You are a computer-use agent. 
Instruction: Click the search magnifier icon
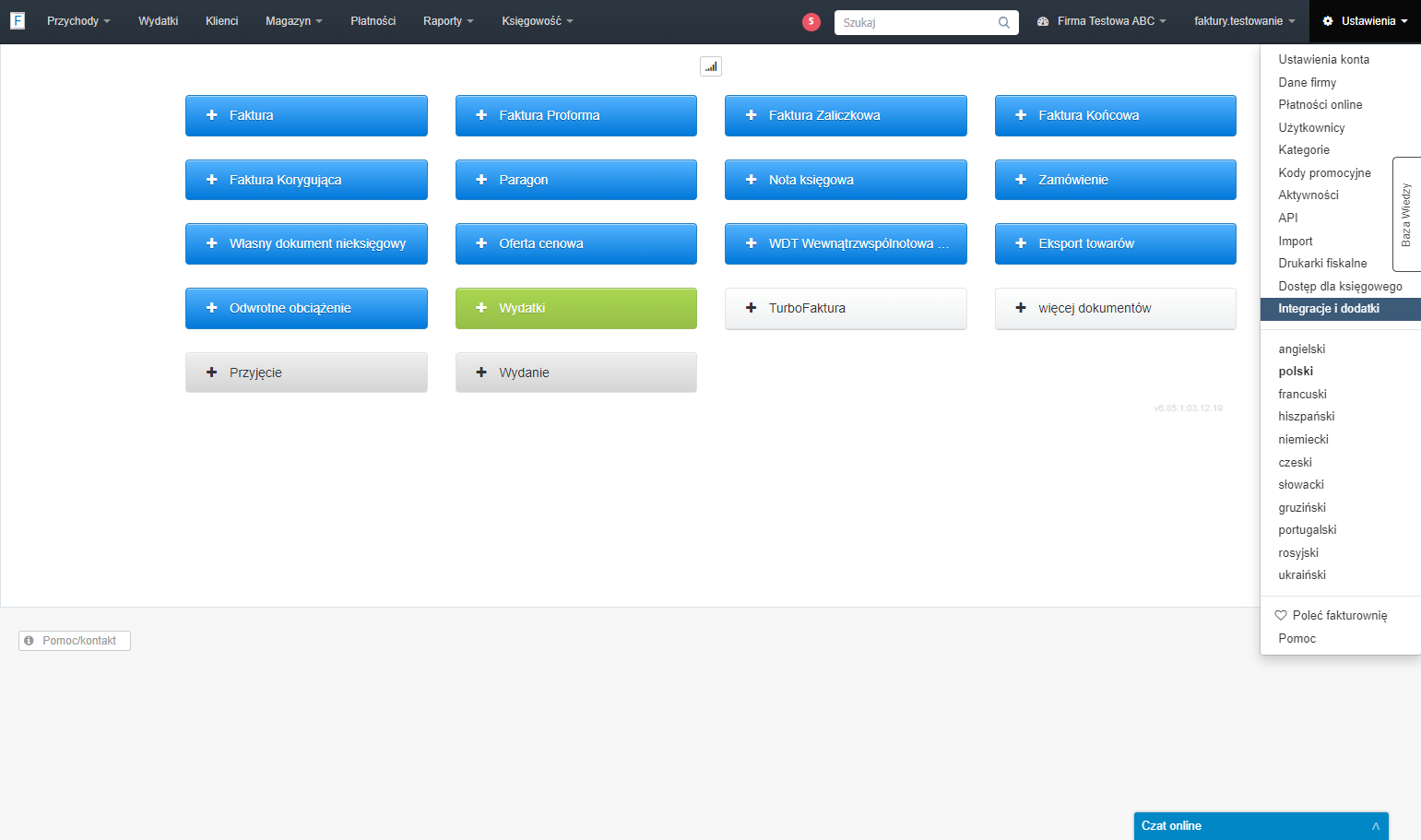coord(1004,22)
